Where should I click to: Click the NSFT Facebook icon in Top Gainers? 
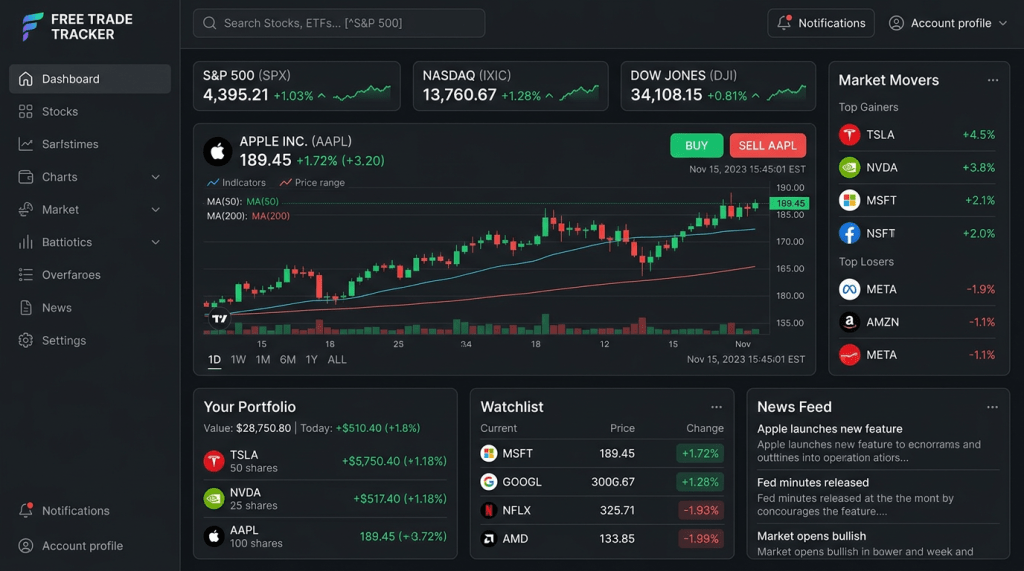point(849,233)
